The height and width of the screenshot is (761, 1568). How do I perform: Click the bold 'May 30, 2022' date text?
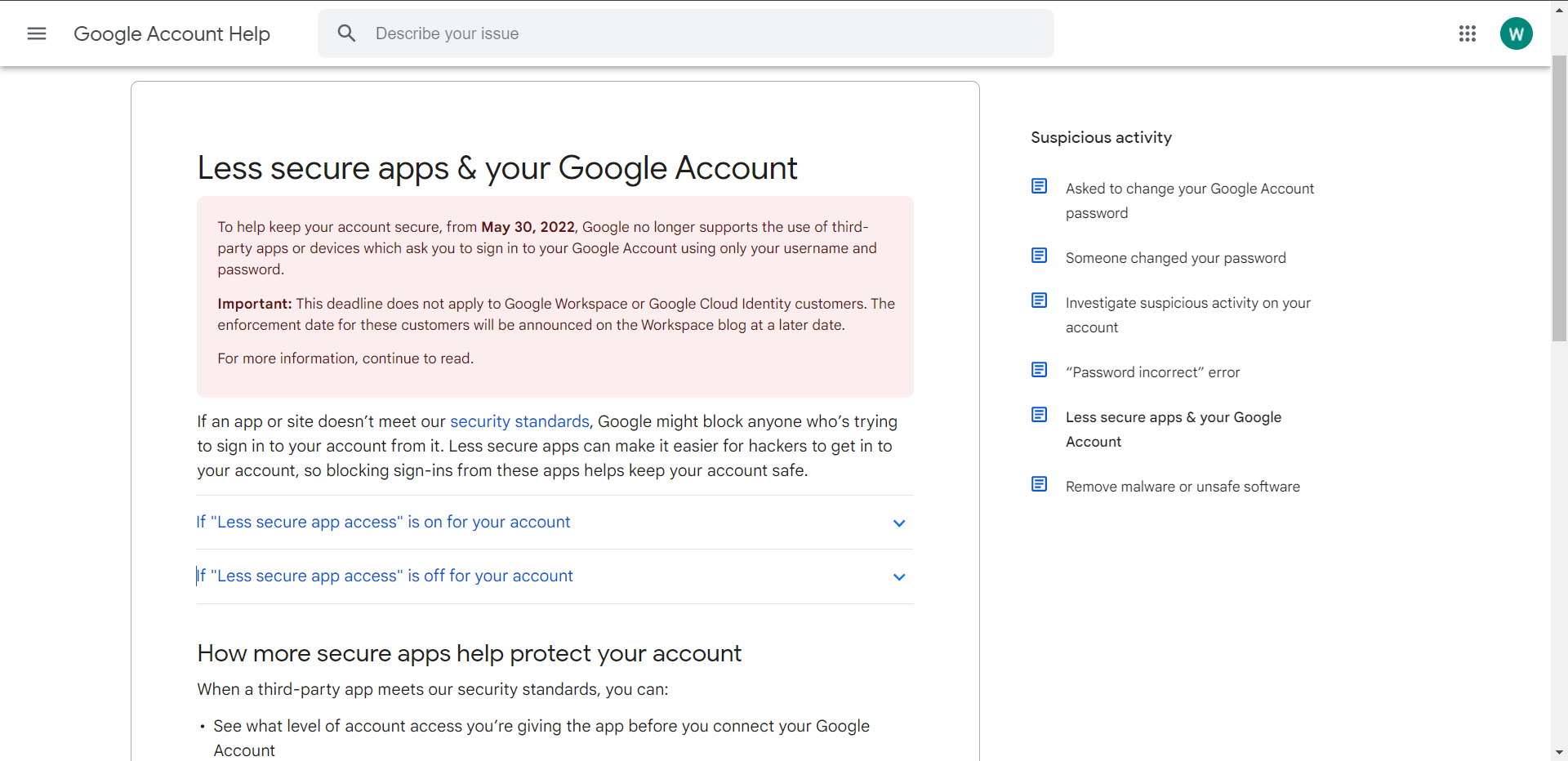click(528, 227)
